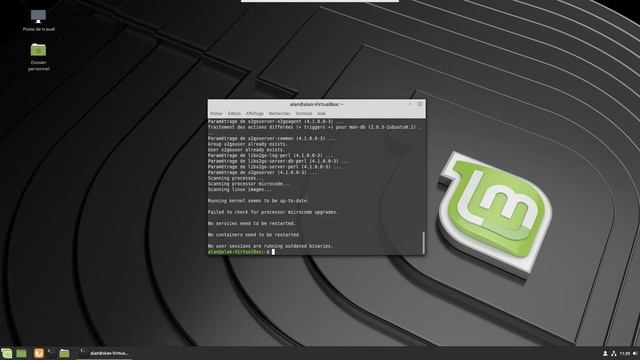Open the file manager panel launcher
Screen dimensions: 640x360
click(64, 353)
